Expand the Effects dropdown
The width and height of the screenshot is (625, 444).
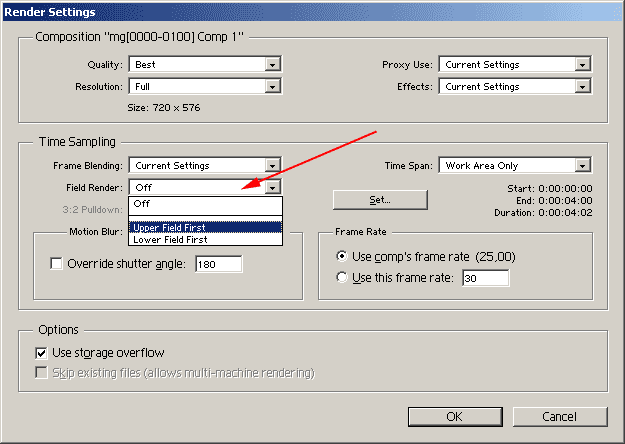[x=581, y=86]
